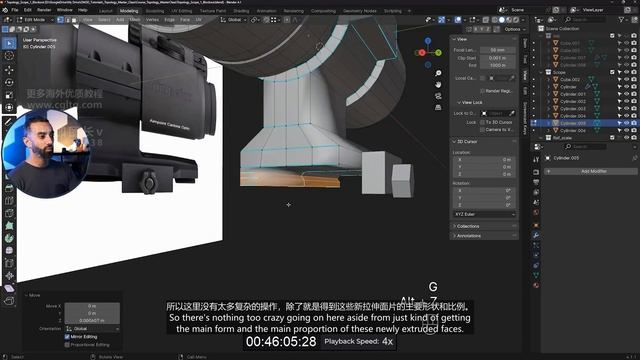640x360 pixels.
Task: Hide Cube.002 with its eye icon
Action: point(627,80)
